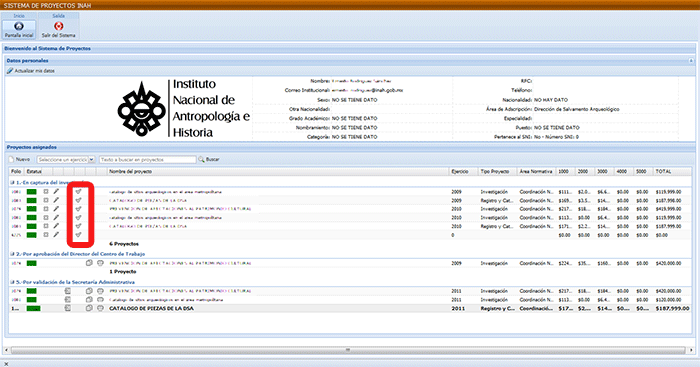Tick the square box of 2010 $419,999.00 project
This screenshot has height=367, width=700.
(x=46, y=209)
